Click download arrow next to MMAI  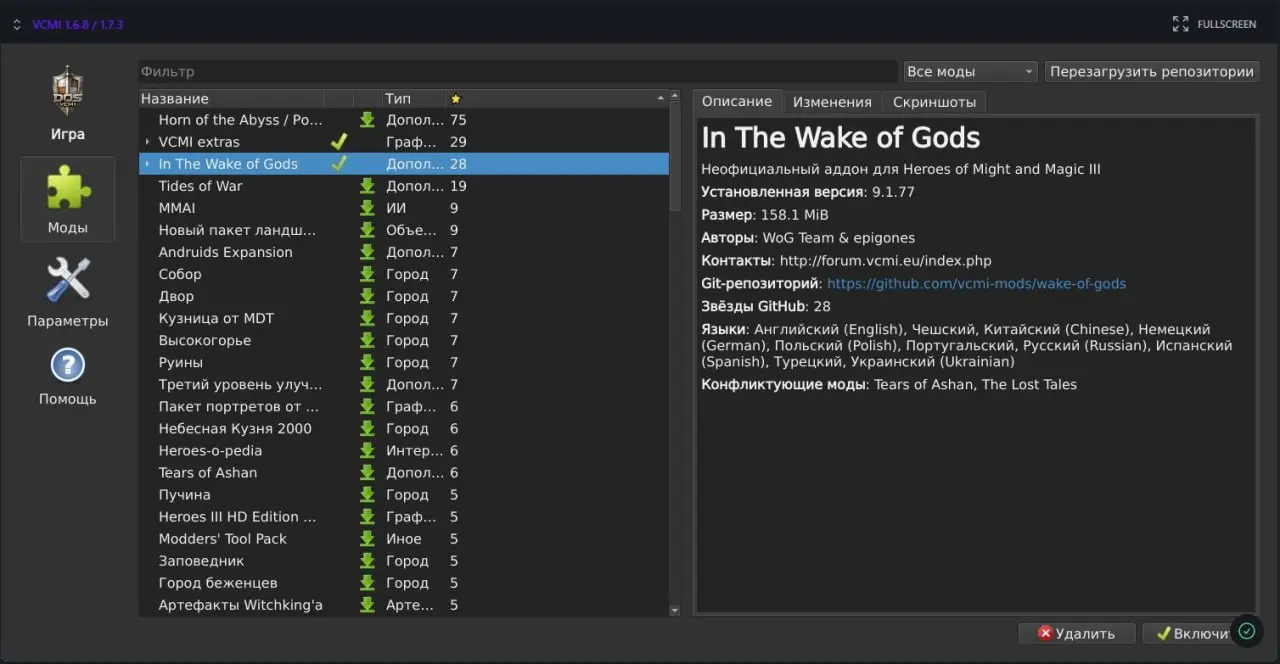pyautogui.click(x=367, y=208)
